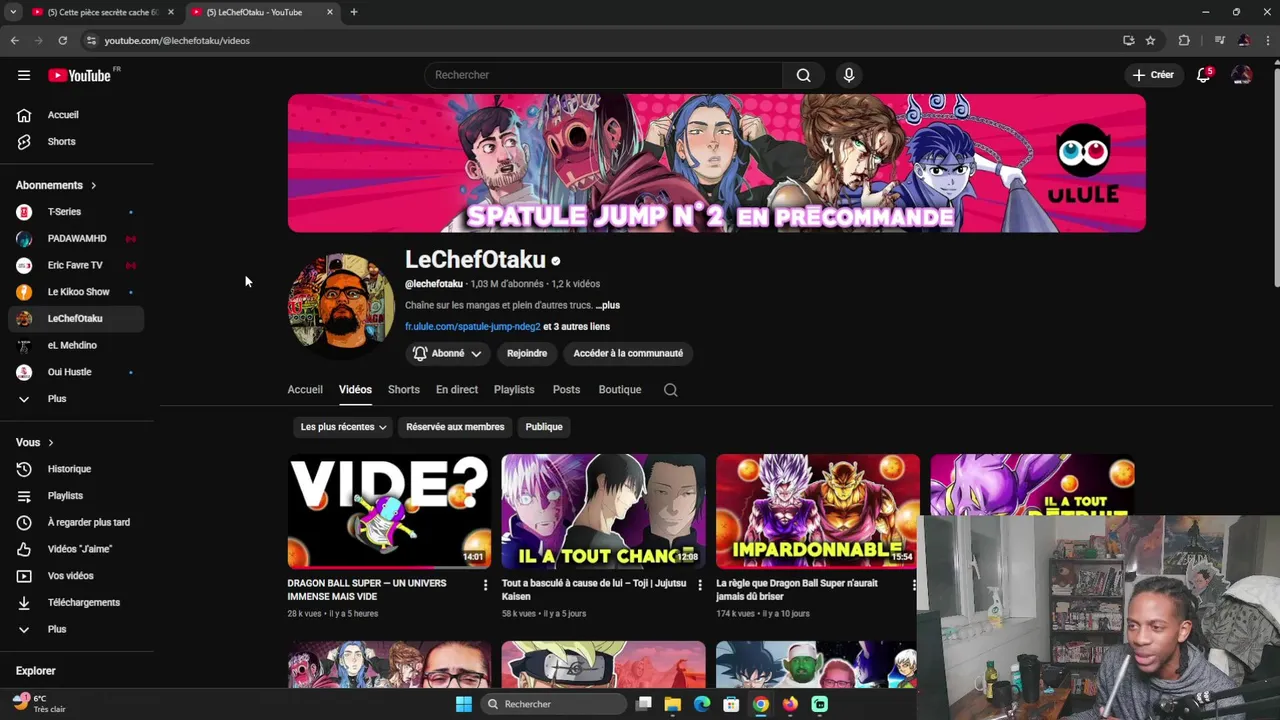Click the install app icon in address bar
Screen dimensions: 1280x720
click(1128, 41)
